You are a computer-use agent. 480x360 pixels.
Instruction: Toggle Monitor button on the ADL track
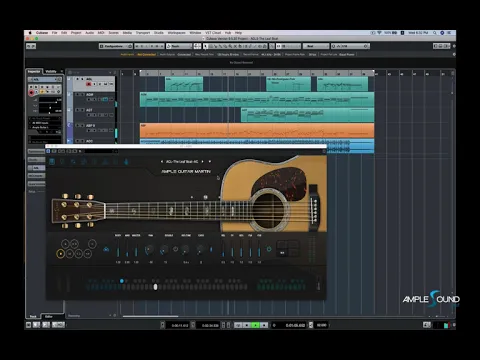tap(94, 84)
